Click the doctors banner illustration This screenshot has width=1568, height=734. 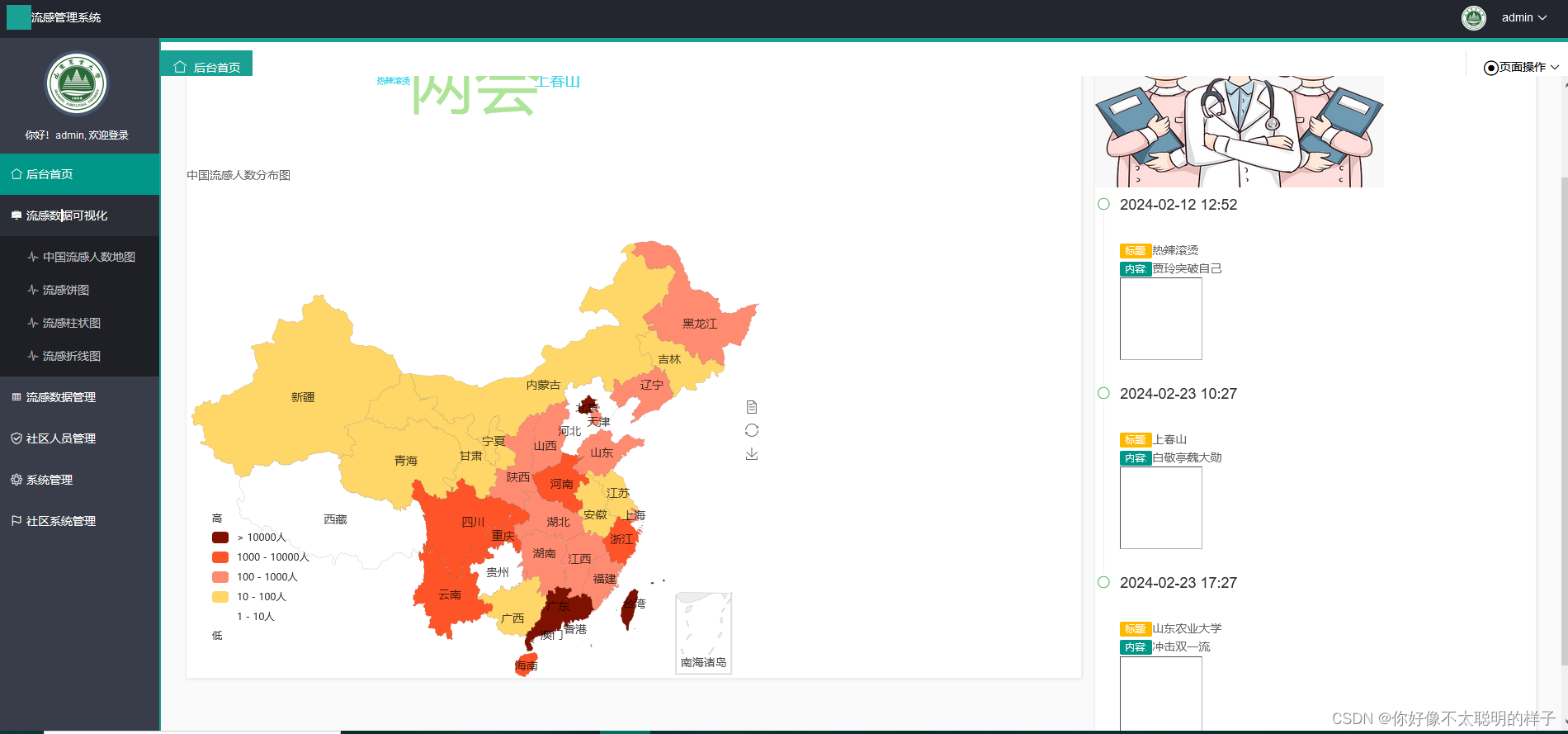pyautogui.click(x=1239, y=132)
